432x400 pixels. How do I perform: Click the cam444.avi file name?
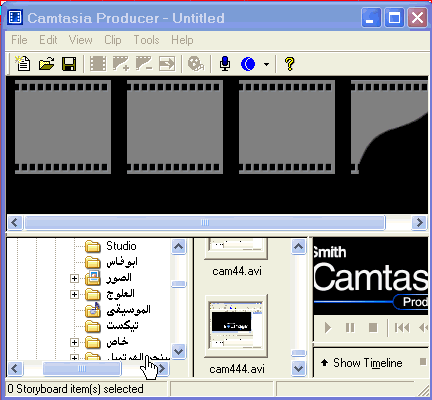click(237, 369)
